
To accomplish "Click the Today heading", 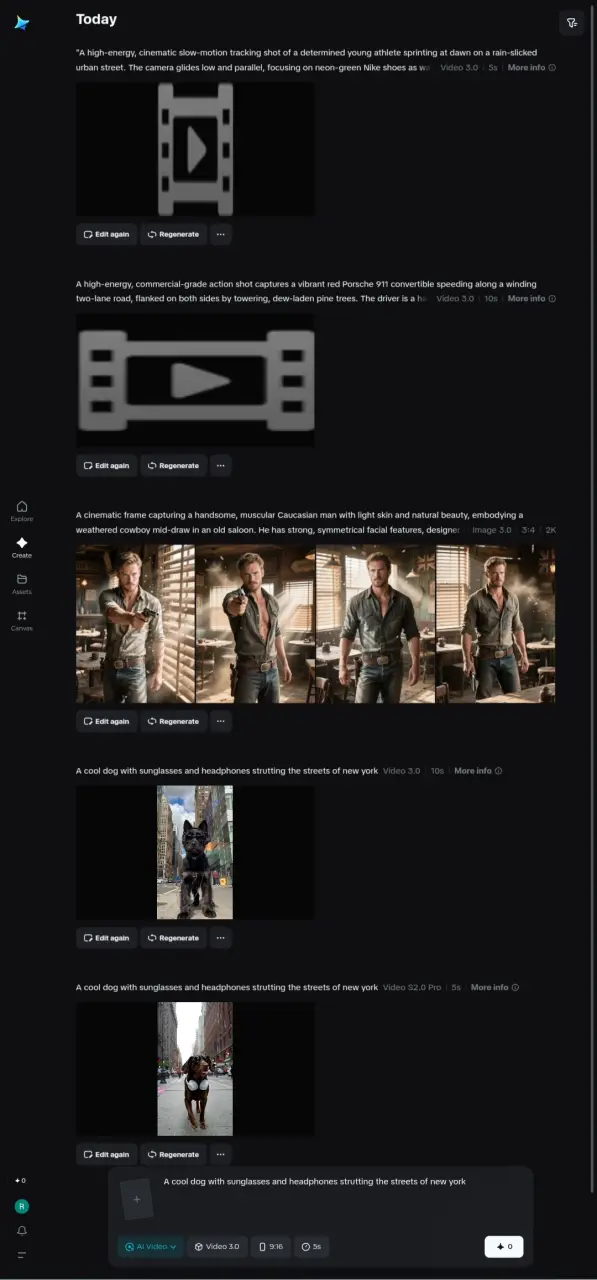I will 96,19.
